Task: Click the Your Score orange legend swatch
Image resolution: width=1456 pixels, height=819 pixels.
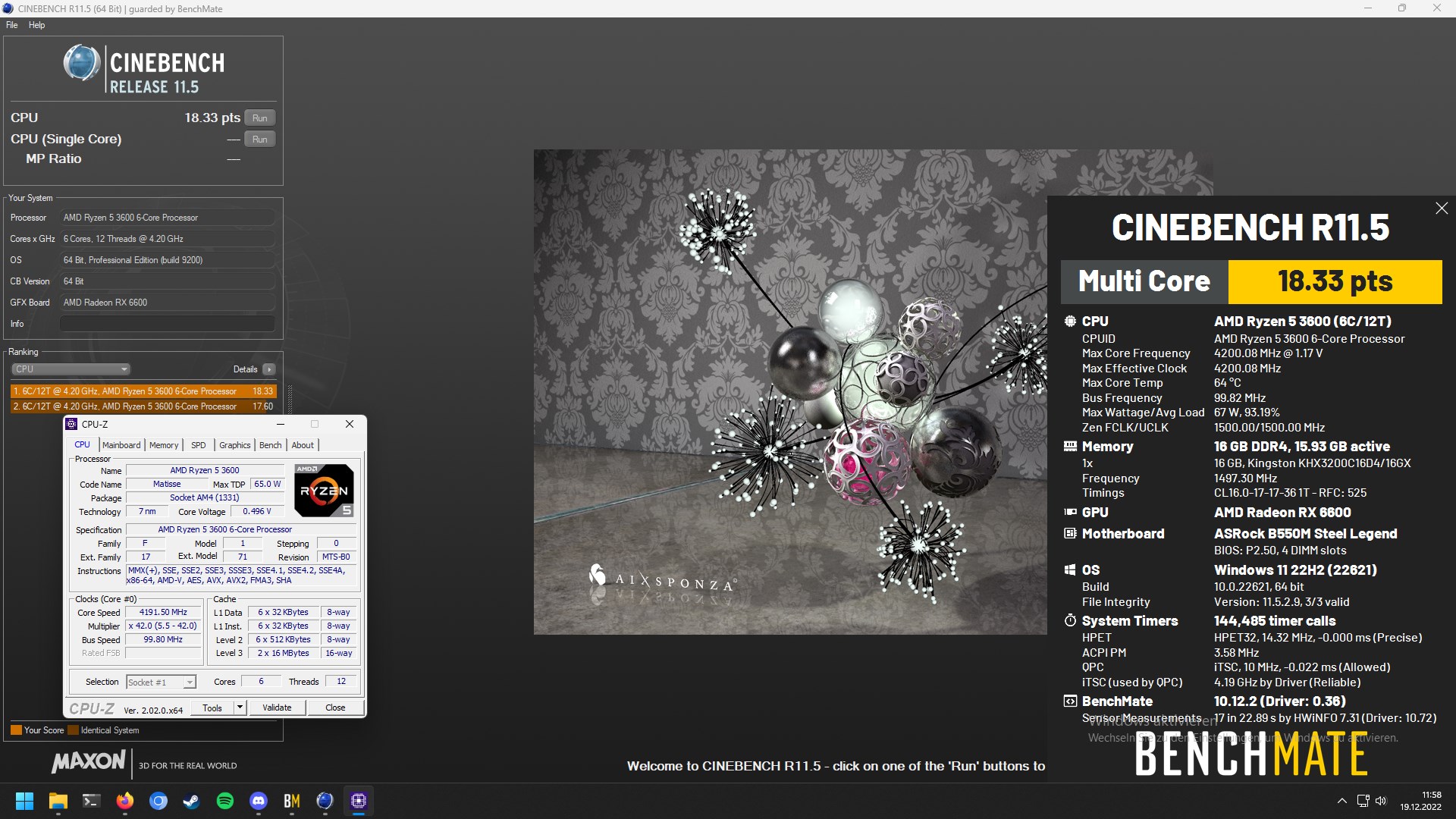Action: [16, 730]
